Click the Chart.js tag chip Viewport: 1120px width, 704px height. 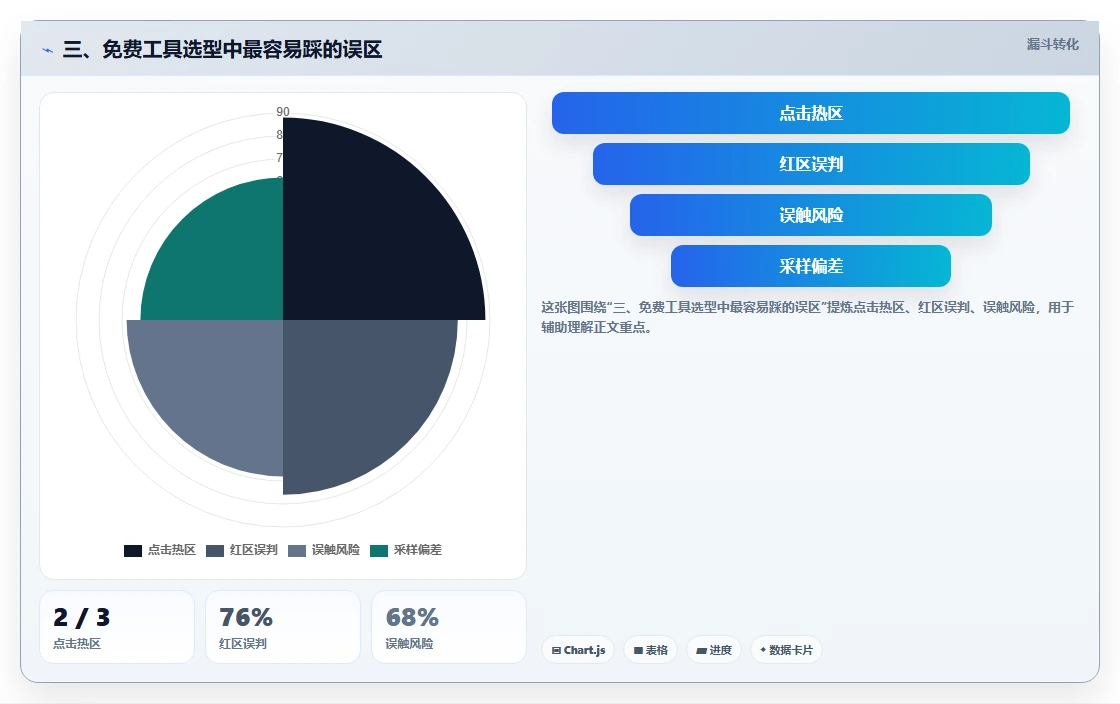(x=578, y=650)
